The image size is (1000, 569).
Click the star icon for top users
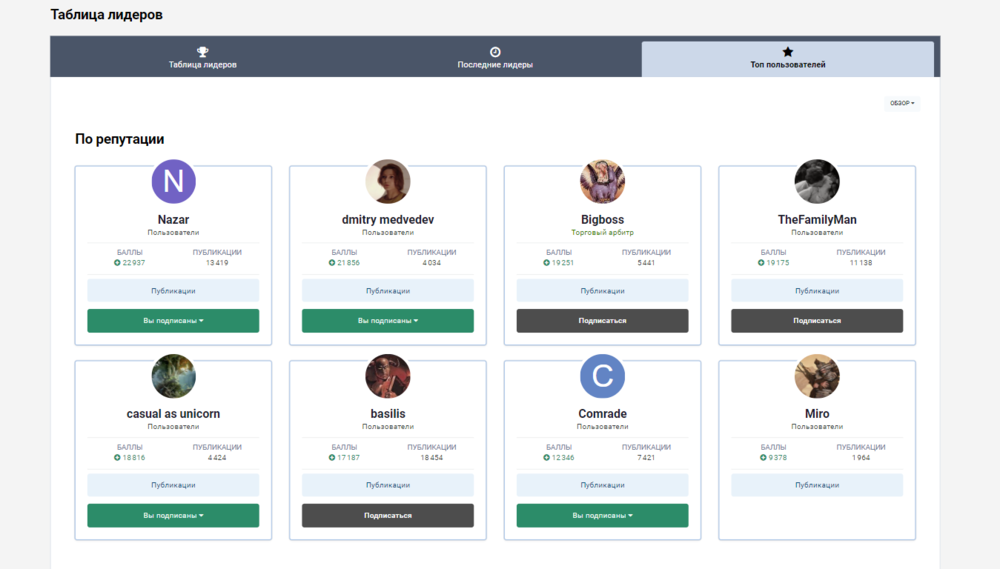coord(788,51)
